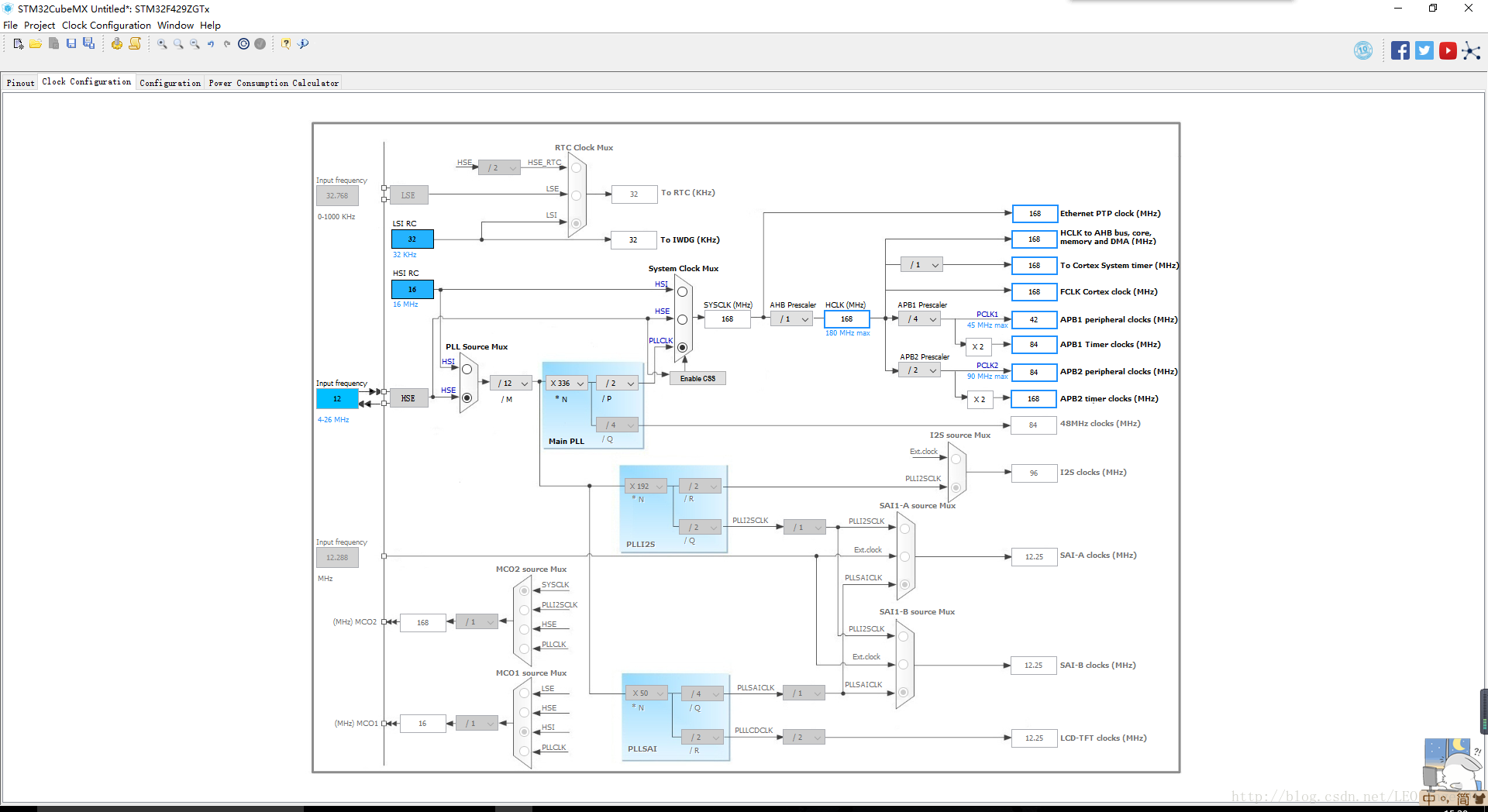
Task: Open the PLL /M divider dropdown
Action: point(511,384)
